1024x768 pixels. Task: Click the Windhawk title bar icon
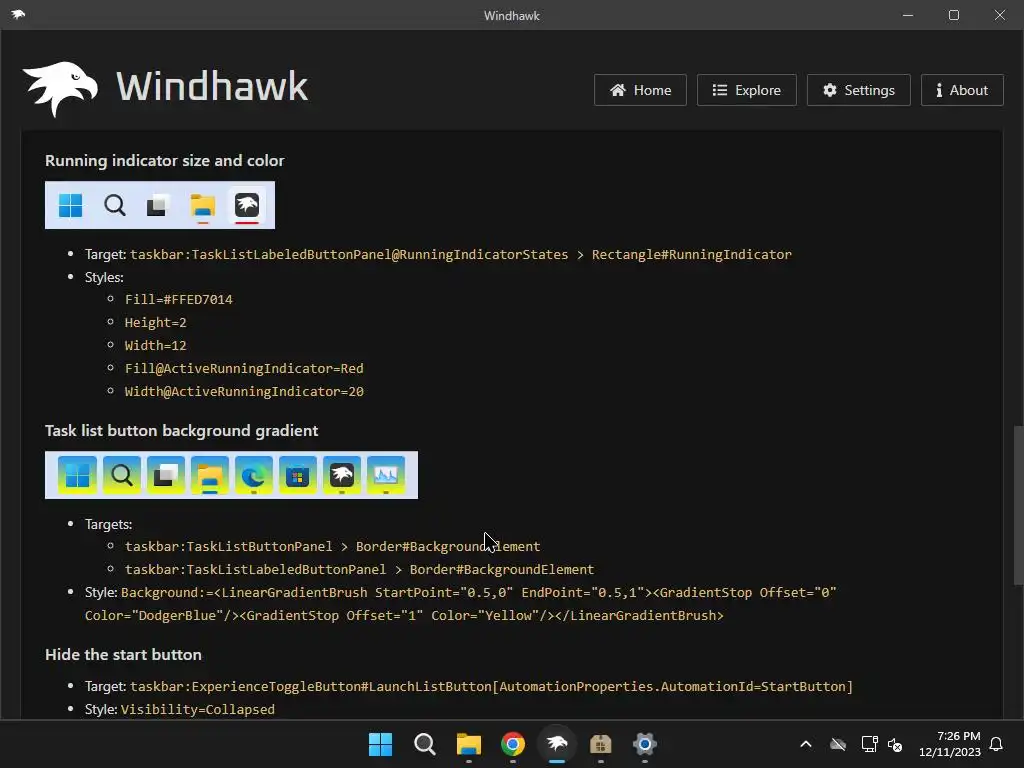[x=18, y=14]
